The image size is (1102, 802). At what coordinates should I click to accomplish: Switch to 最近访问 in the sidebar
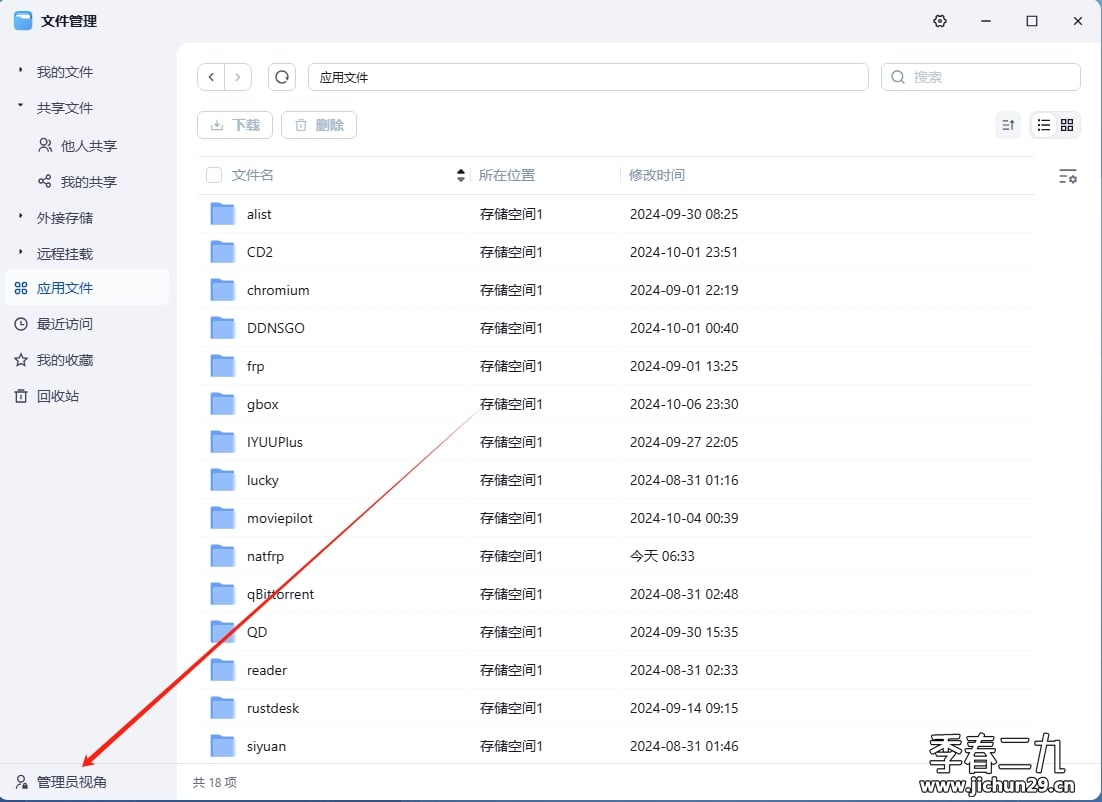pyautogui.click(x=66, y=324)
